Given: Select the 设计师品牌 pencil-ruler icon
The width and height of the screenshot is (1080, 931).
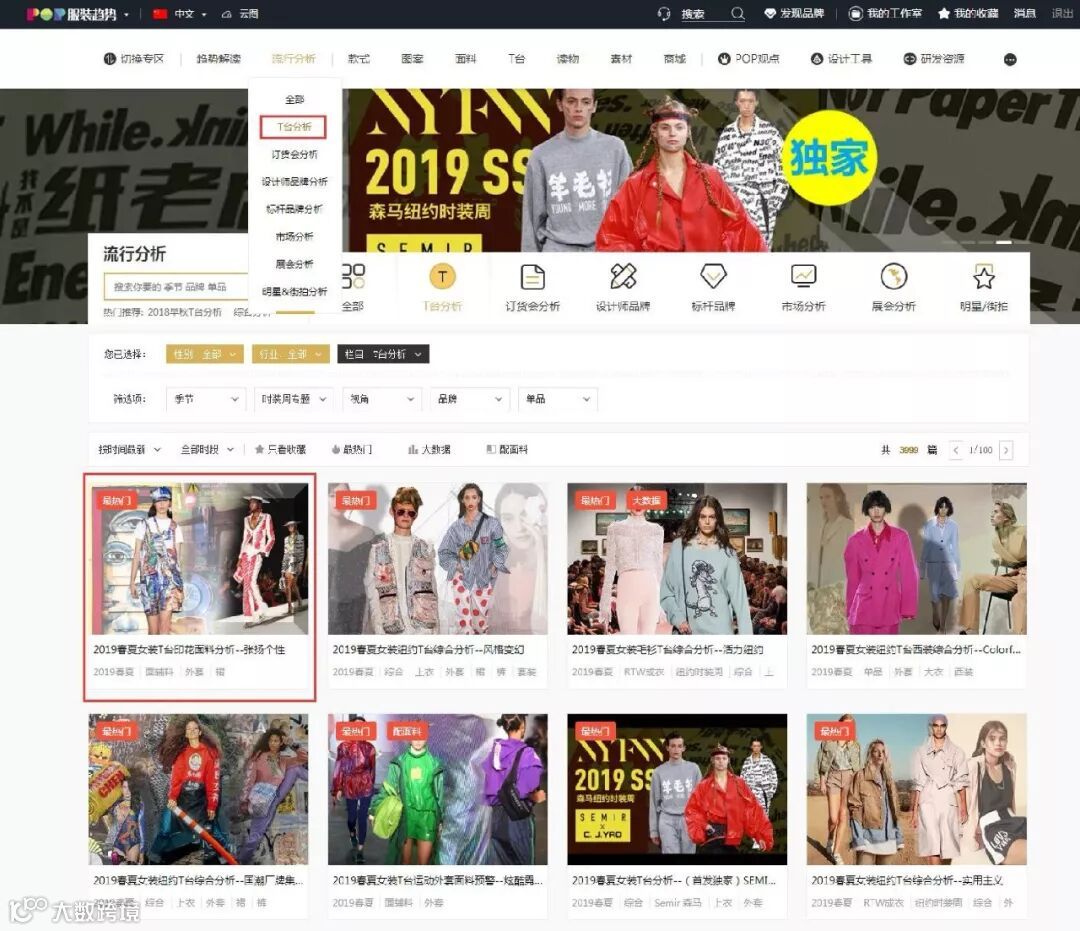Looking at the screenshot, I should click(x=623, y=277).
